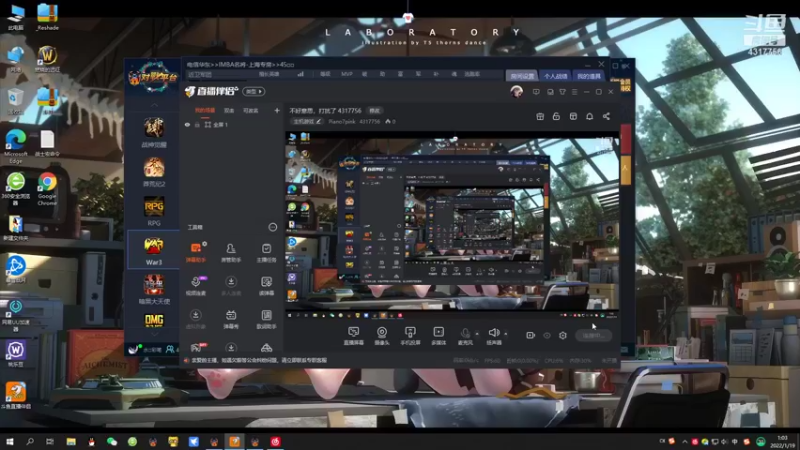Screen dimensions: 800x450
Task: Share the stream via share icon
Action: click(606, 116)
